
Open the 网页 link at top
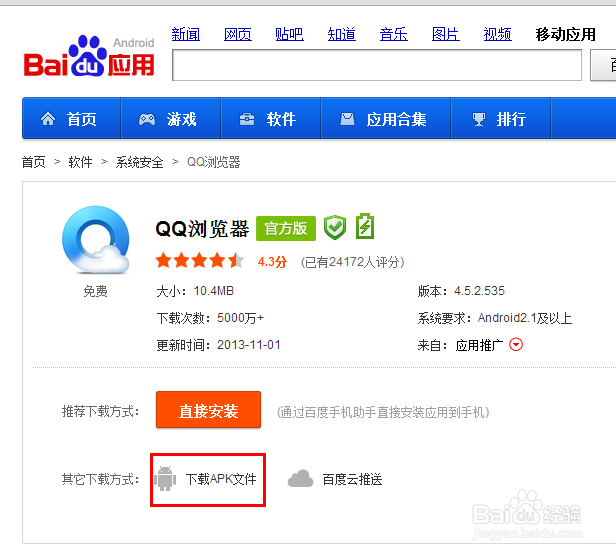click(238, 34)
